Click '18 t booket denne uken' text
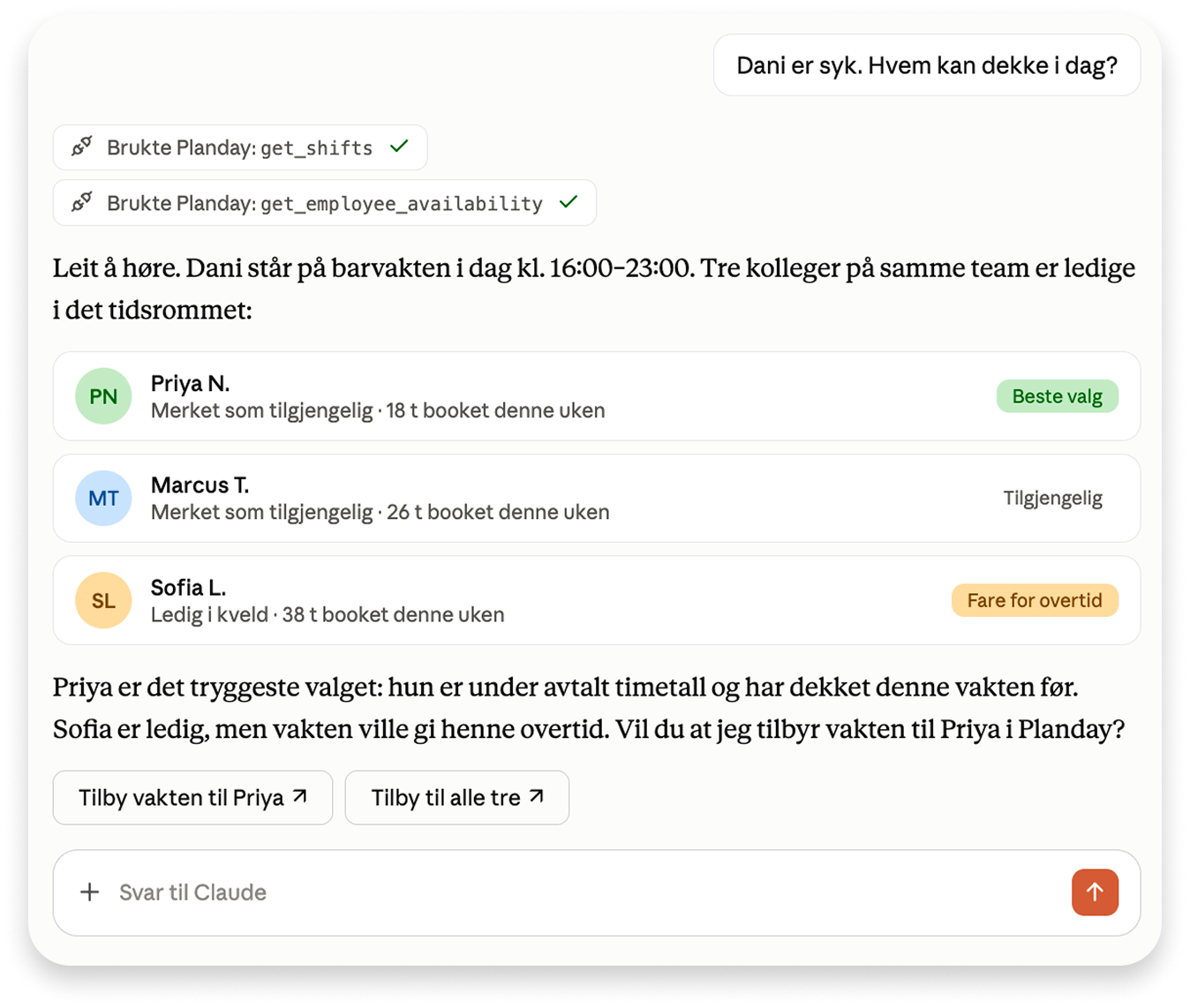 click(495, 410)
